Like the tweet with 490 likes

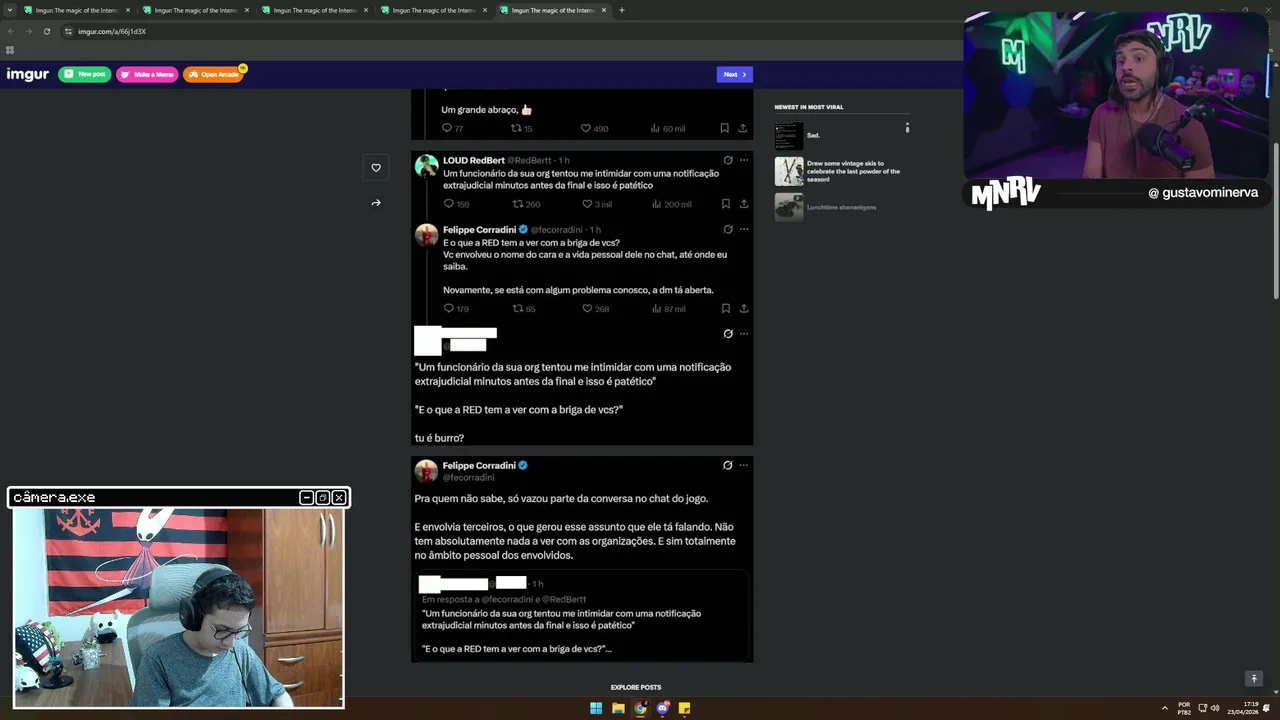tap(586, 128)
